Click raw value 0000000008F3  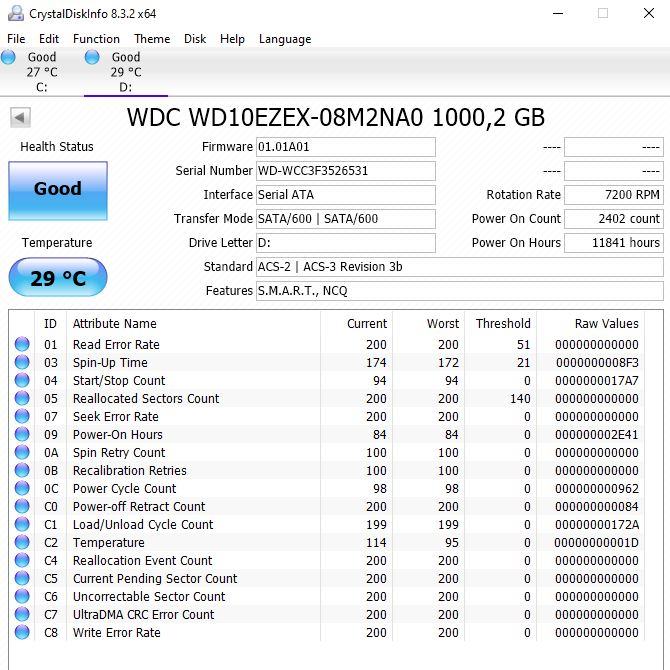pyautogui.click(x=597, y=362)
